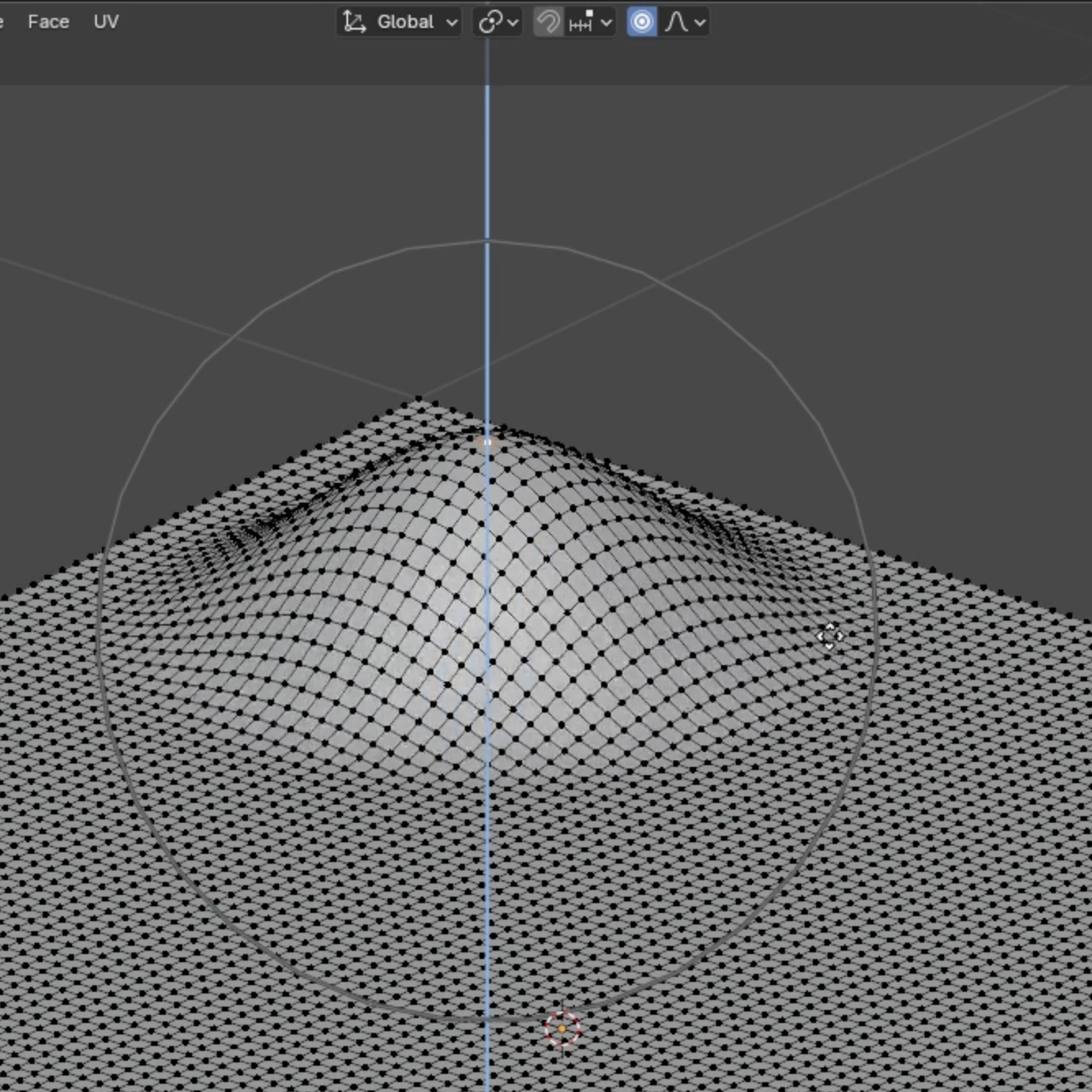Open the UV menu

click(x=106, y=22)
